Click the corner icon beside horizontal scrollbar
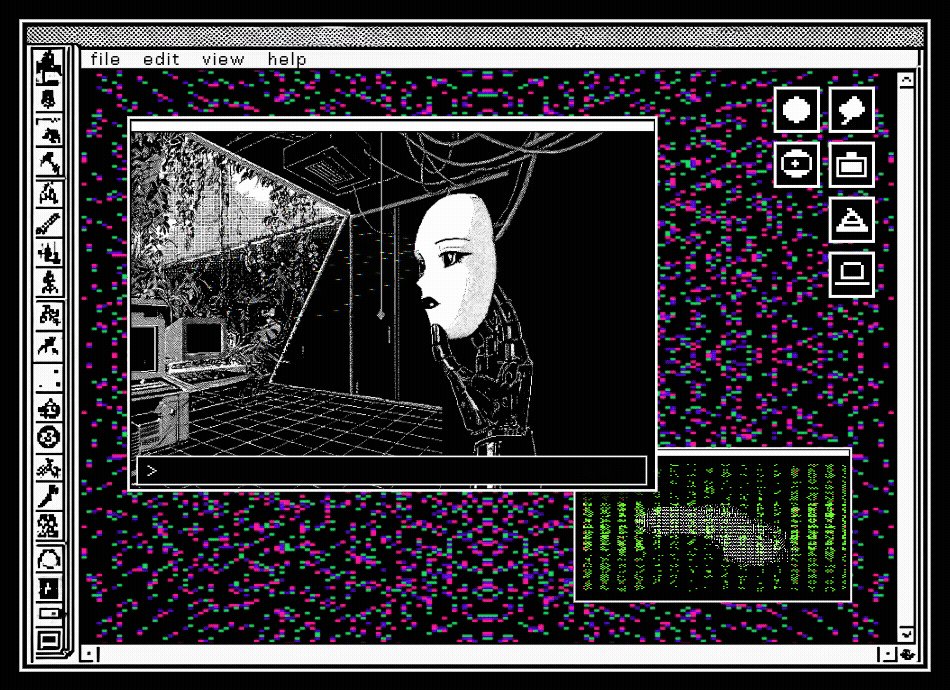 pos(907,654)
